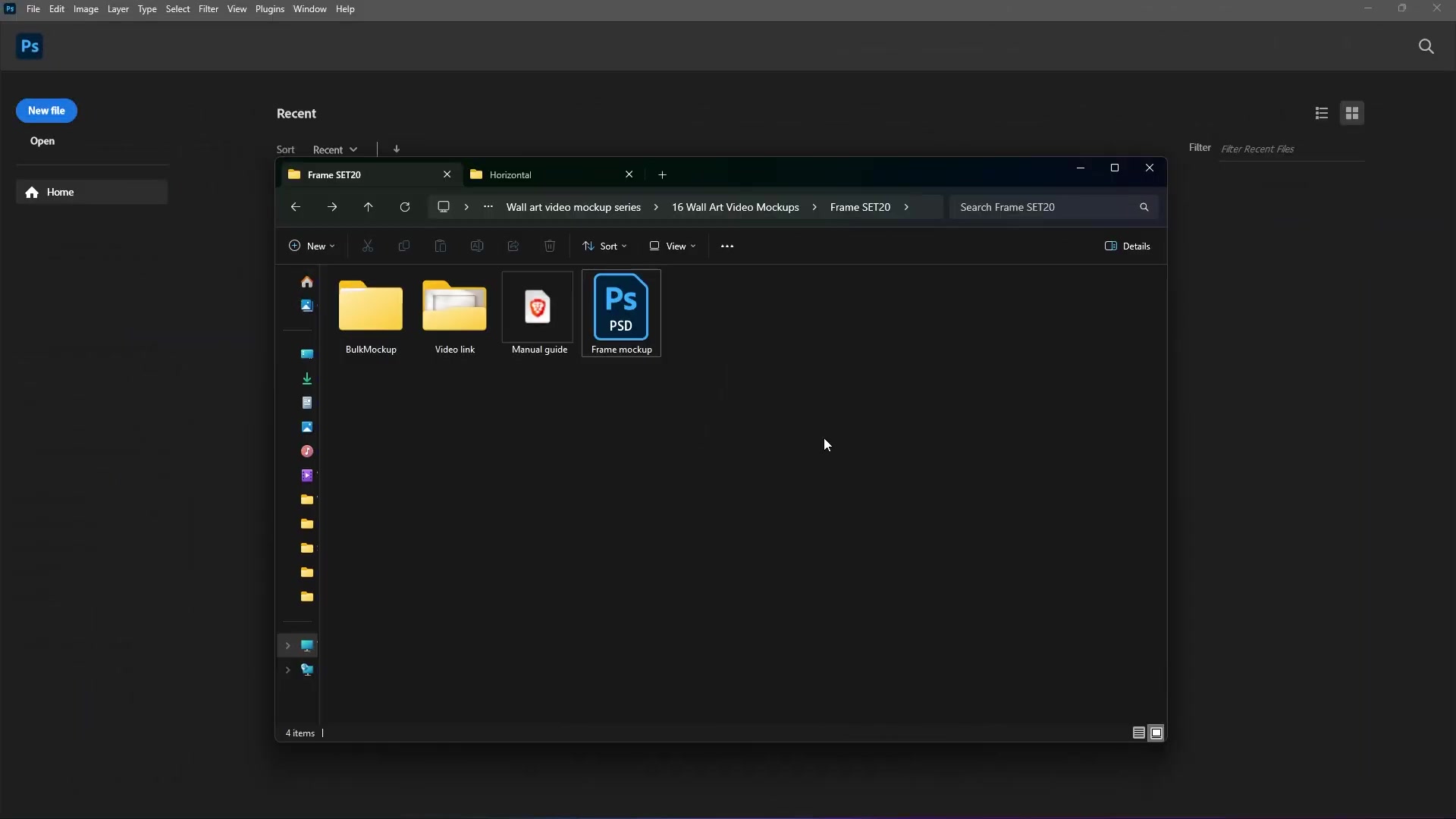The image size is (1456, 819).
Task: Open the View dropdown in Explorer toolbar
Action: [x=673, y=246]
